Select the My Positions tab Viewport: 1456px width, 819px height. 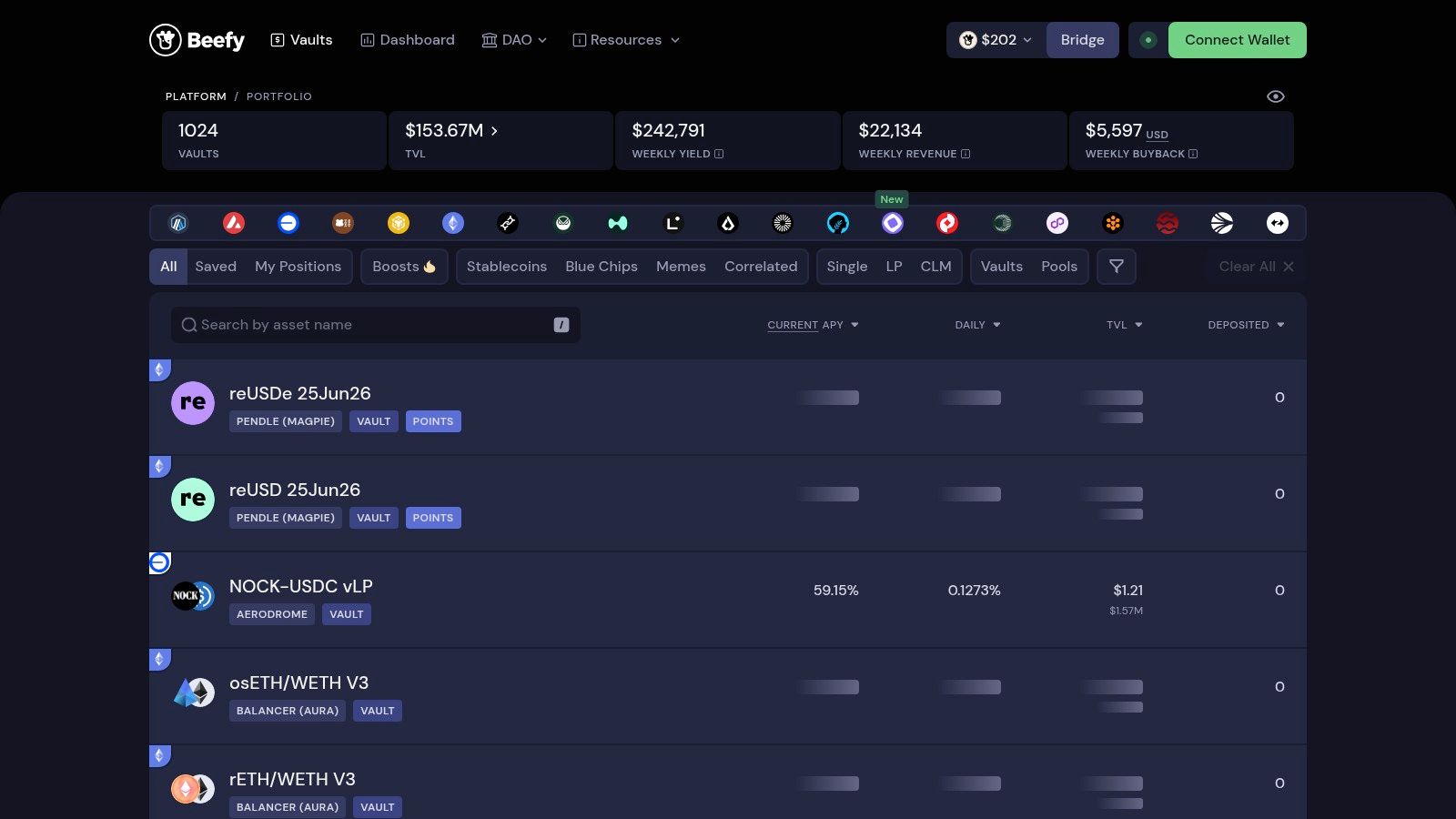[x=298, y=267]
